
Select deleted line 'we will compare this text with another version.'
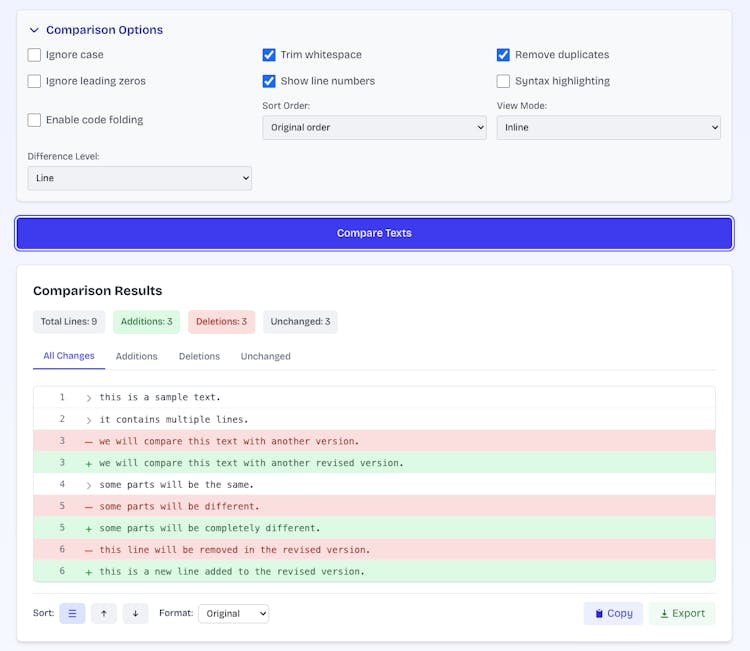(x=374, y=441)
